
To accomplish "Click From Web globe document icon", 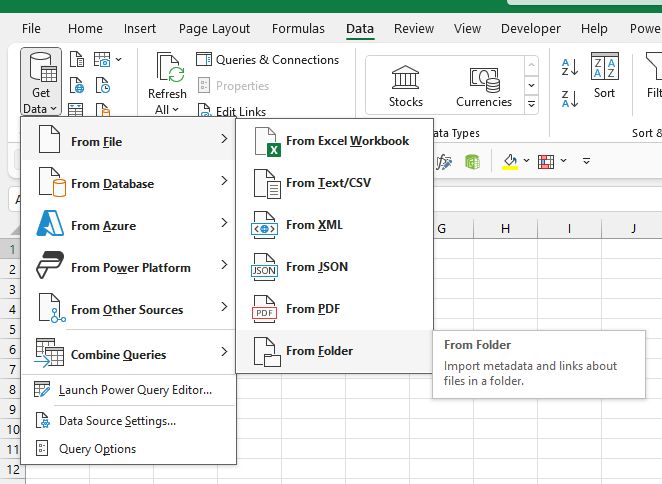I will tap(77, 85).
